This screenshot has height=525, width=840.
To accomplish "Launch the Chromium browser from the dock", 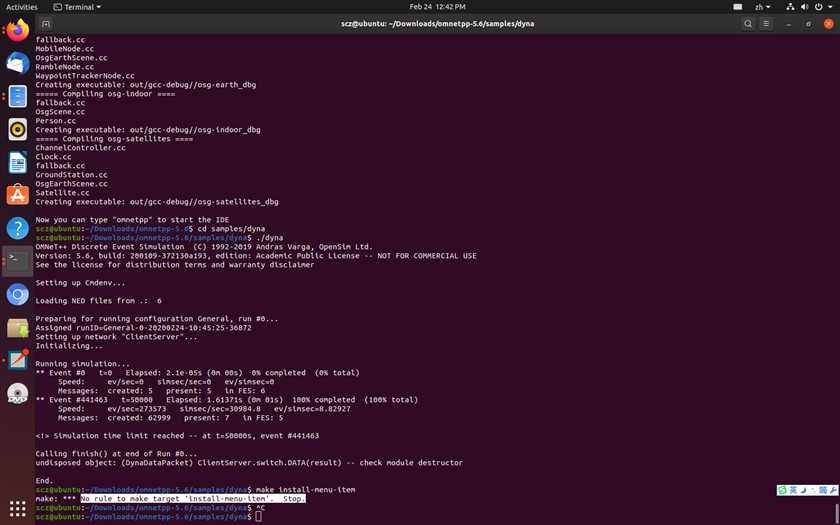I will [18, 294].
